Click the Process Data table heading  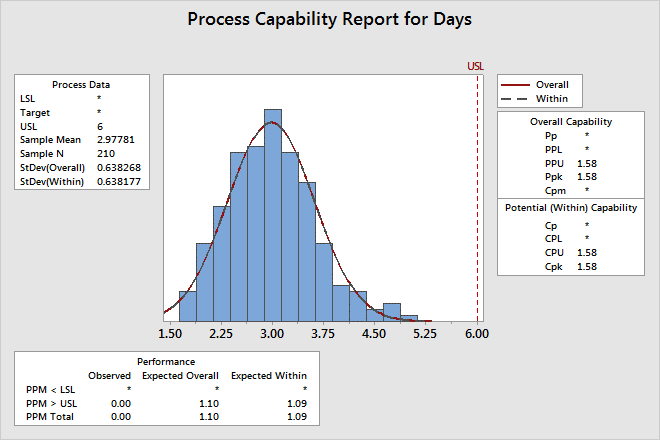(81, 85)
